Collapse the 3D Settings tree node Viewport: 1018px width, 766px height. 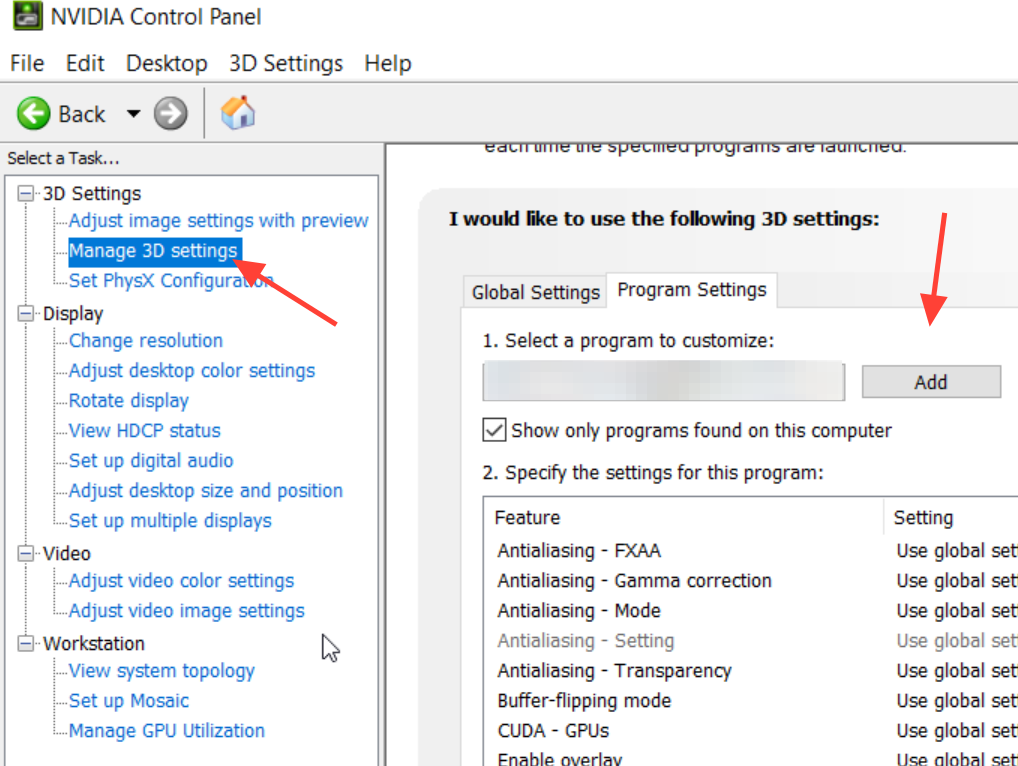click(x=25, y=193)
